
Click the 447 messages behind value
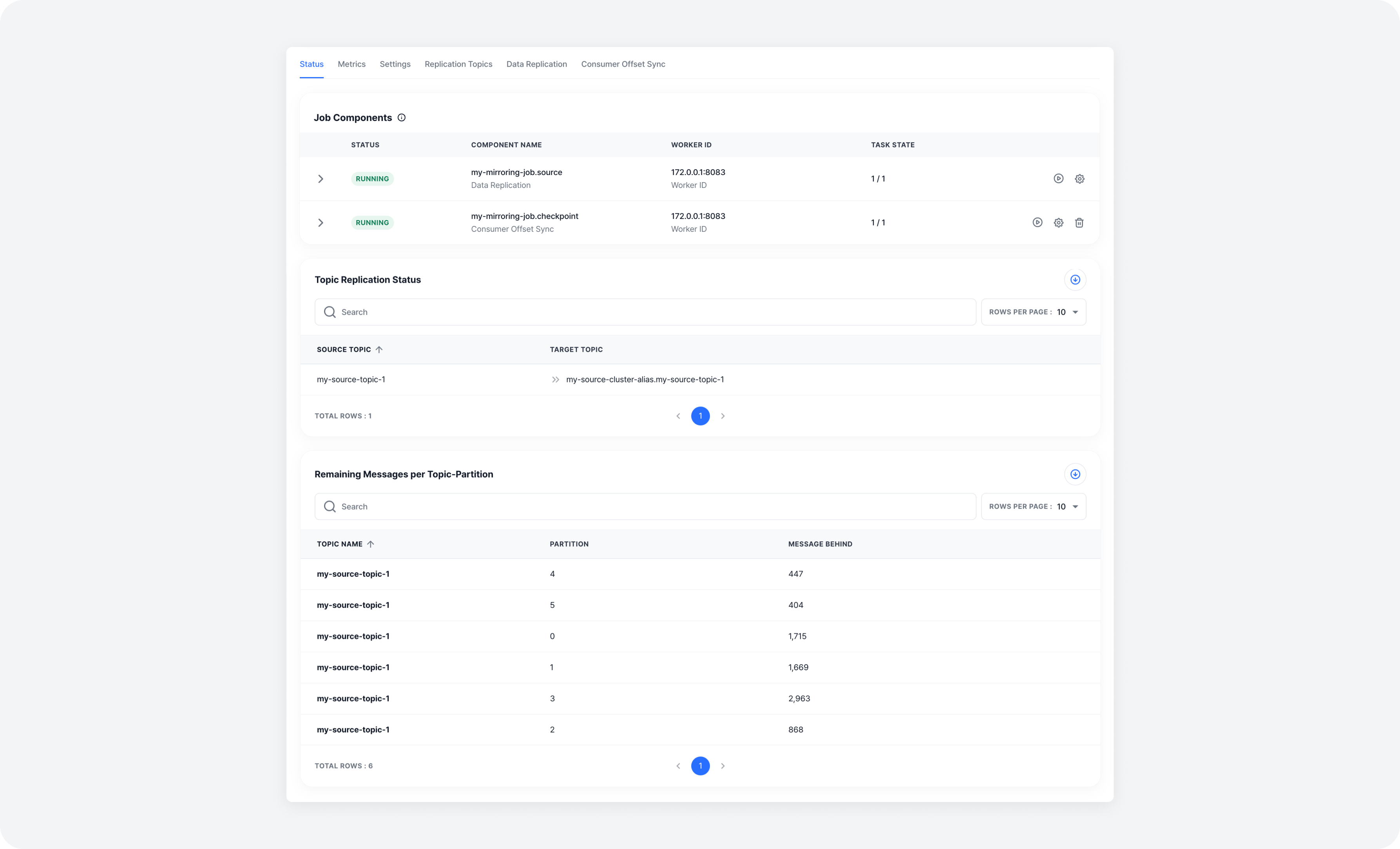795,574
